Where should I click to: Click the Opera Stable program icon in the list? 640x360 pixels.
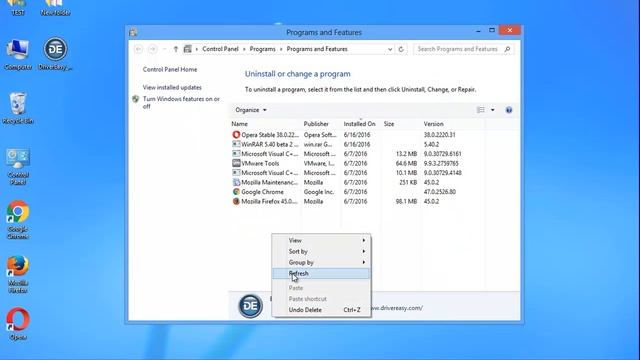pyautogui.click(x=236, y=134)
